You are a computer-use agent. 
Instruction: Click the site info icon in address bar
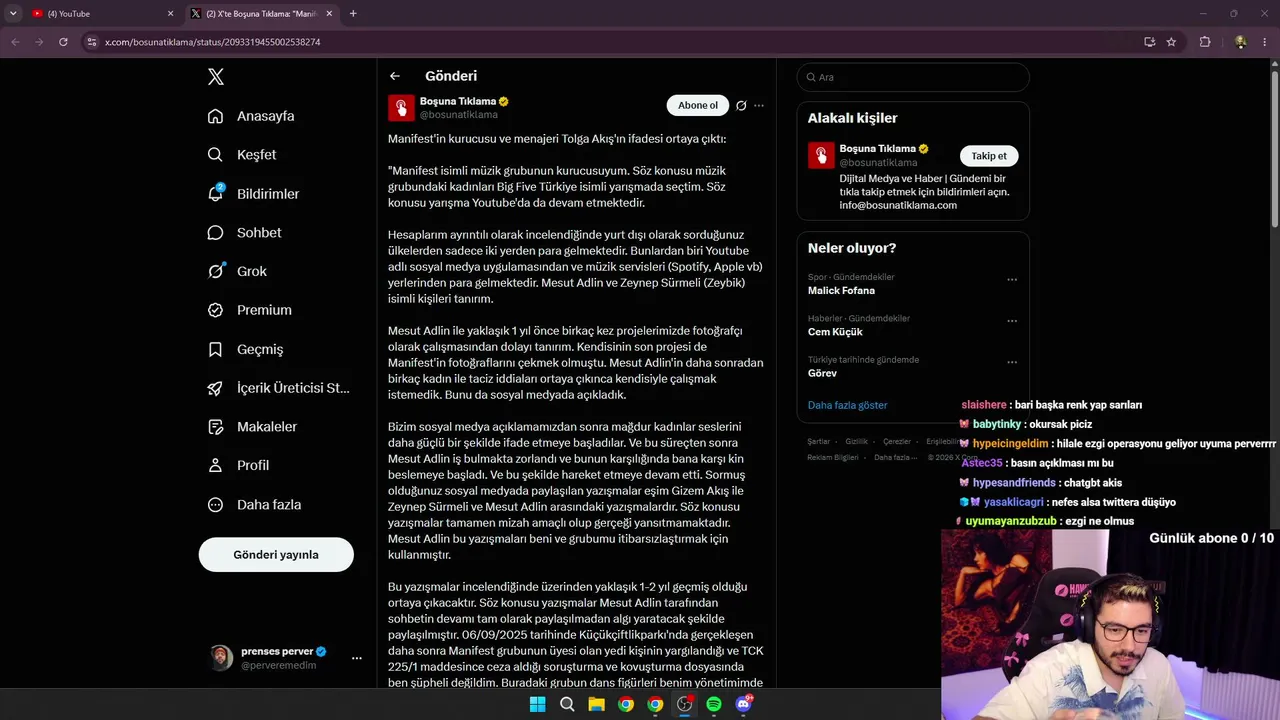(x=92, y=42)
